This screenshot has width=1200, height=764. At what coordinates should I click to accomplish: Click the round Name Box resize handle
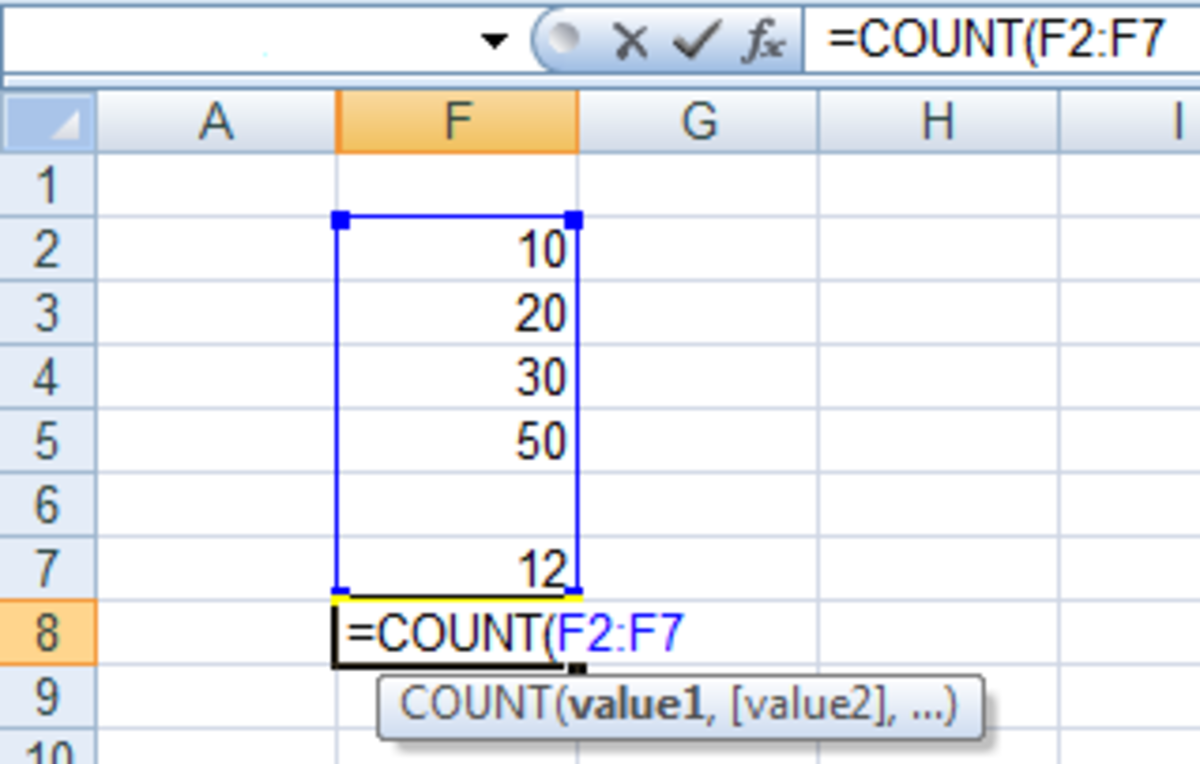565,40
